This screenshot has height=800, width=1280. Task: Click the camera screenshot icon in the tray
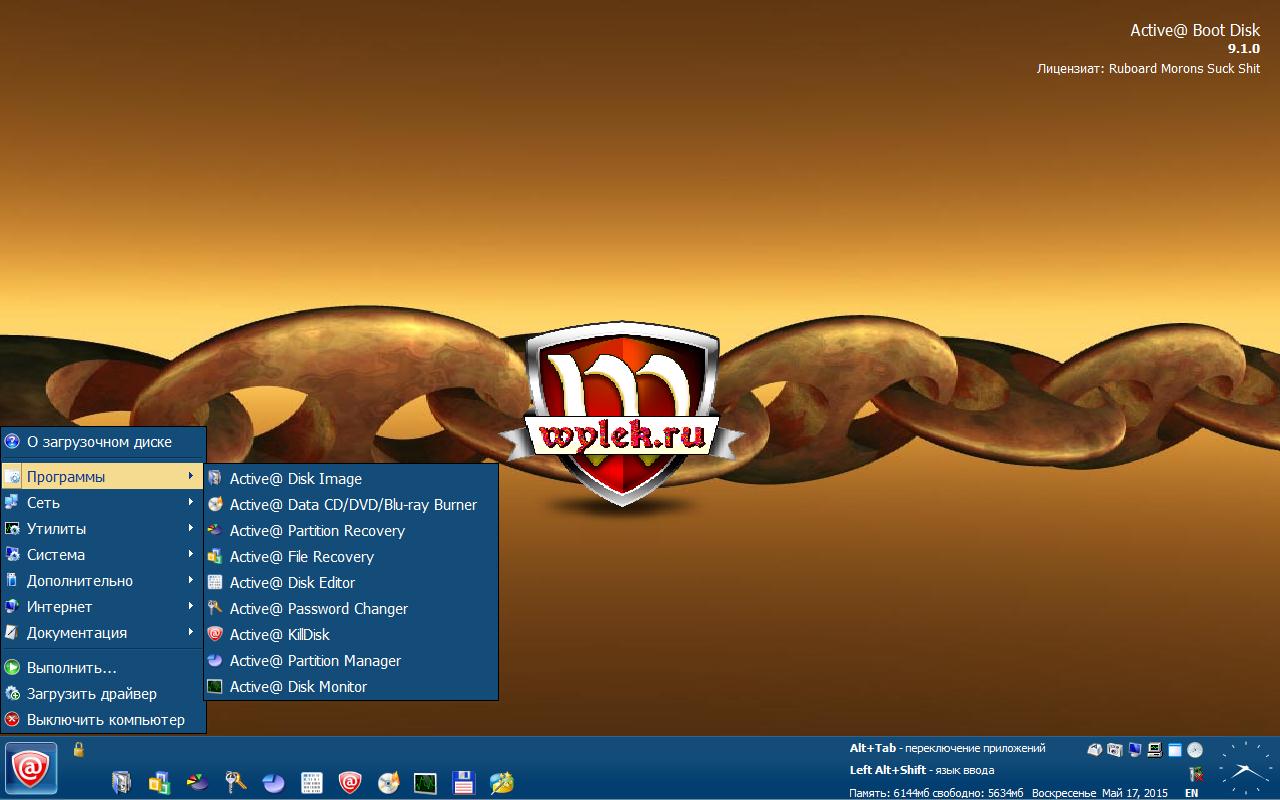click(x=1114, y=749)
